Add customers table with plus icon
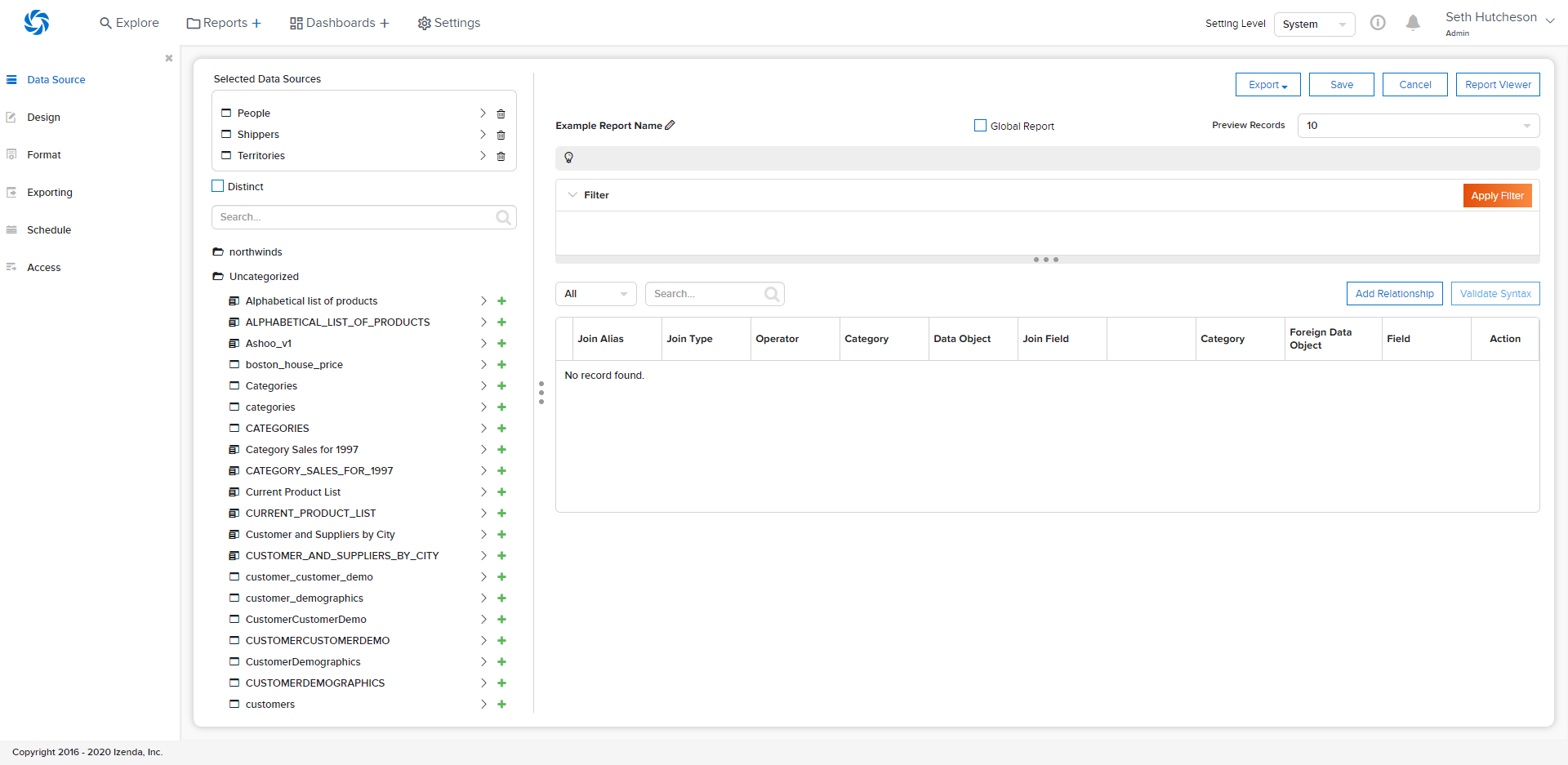The image size is (1568, 765). pyautogui.click(x=502, y=705)
